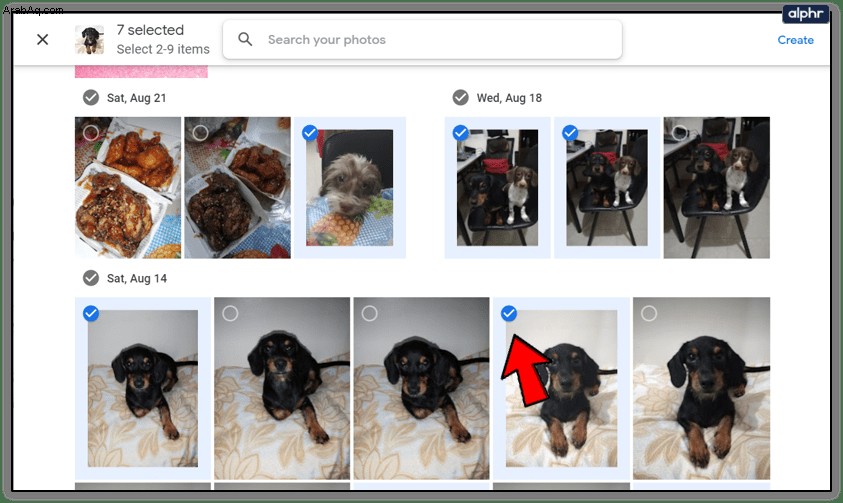
Task: Deselect second Aug 18 two-dogs photo checkmark
Action: point(570,132)
